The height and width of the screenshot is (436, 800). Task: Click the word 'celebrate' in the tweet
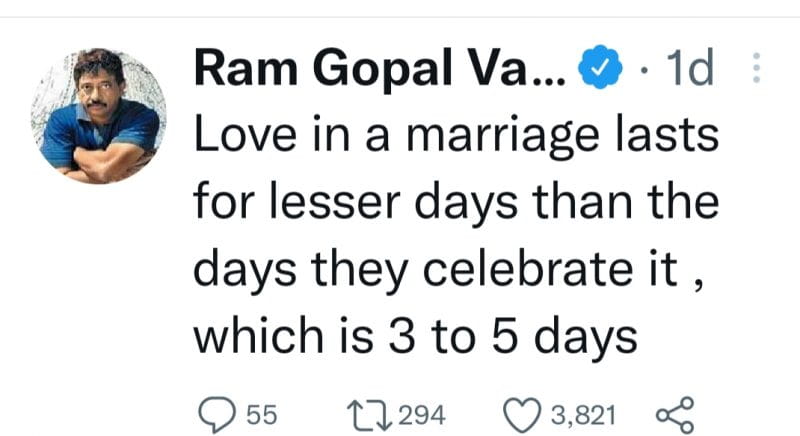point(528,268)
